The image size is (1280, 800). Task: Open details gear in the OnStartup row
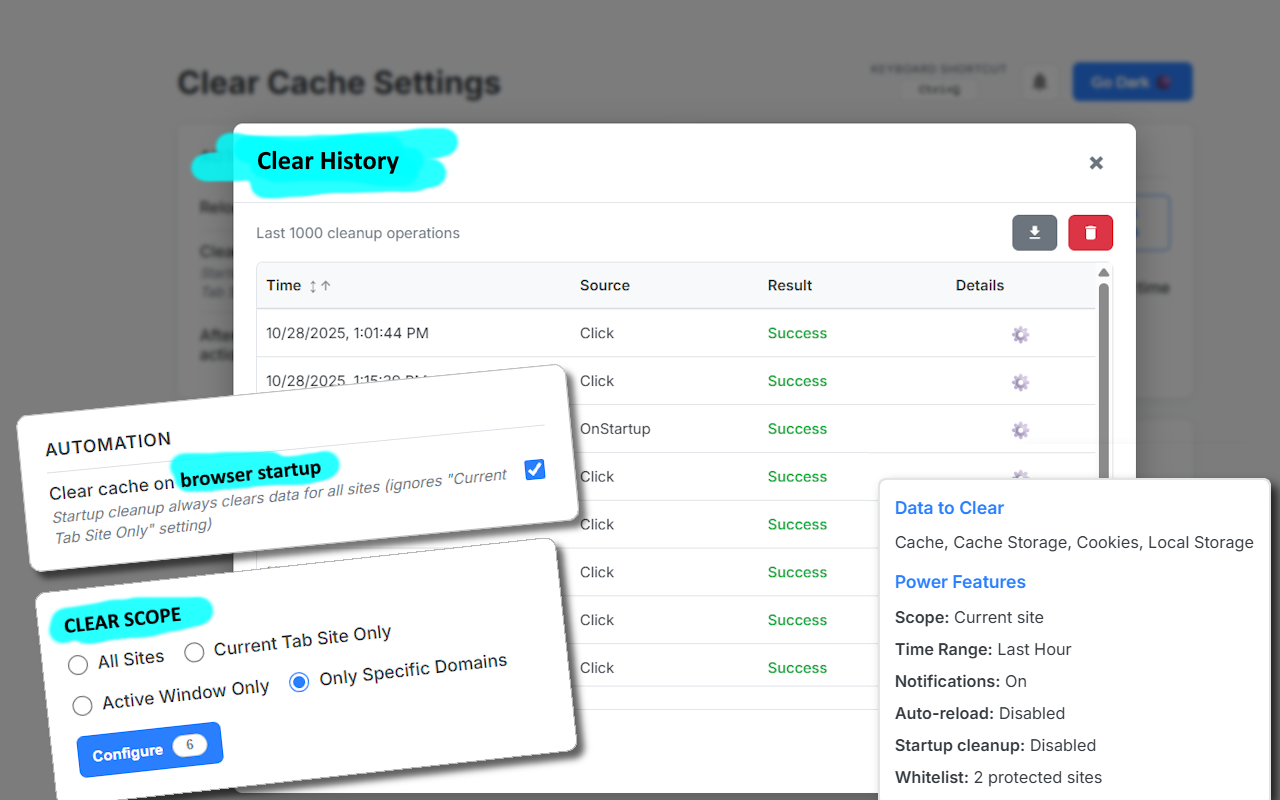[x=1020, y=430]
